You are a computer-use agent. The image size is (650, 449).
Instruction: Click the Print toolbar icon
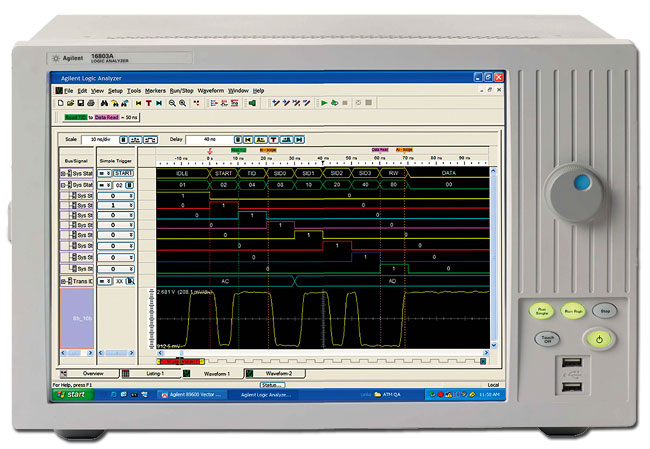point(90,102)
